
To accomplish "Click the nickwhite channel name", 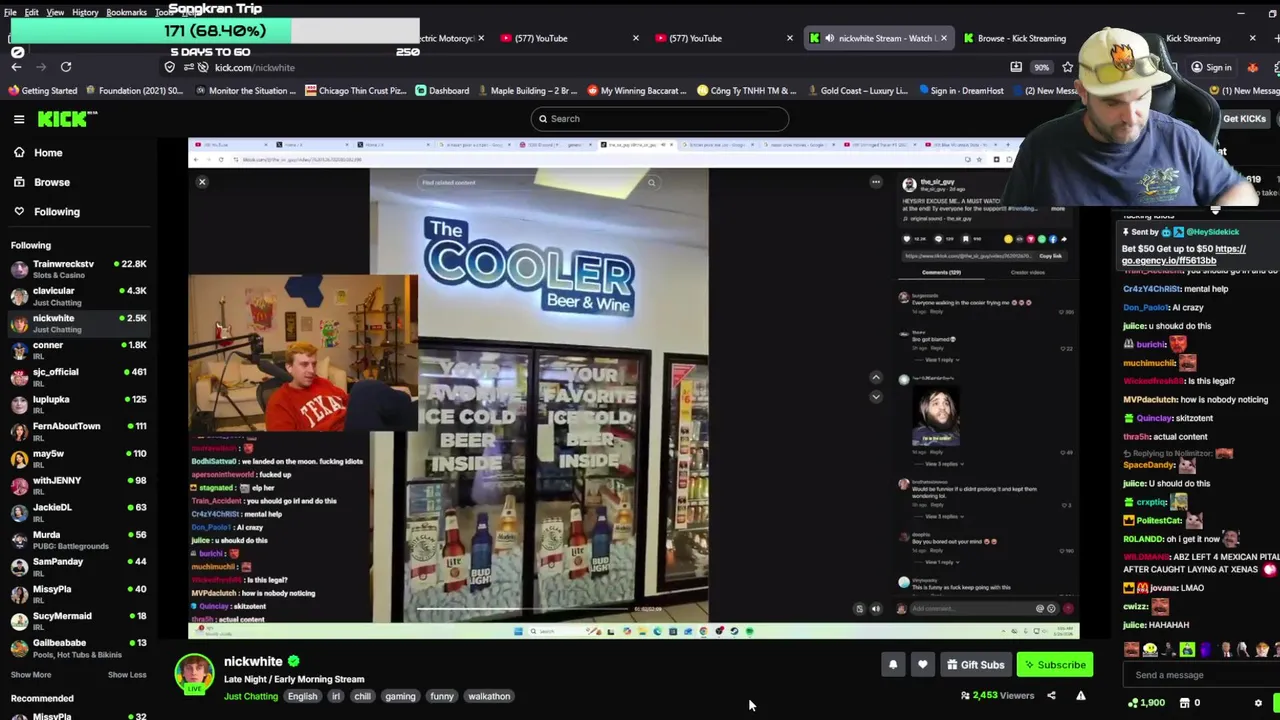I will (x=253, y=661).
